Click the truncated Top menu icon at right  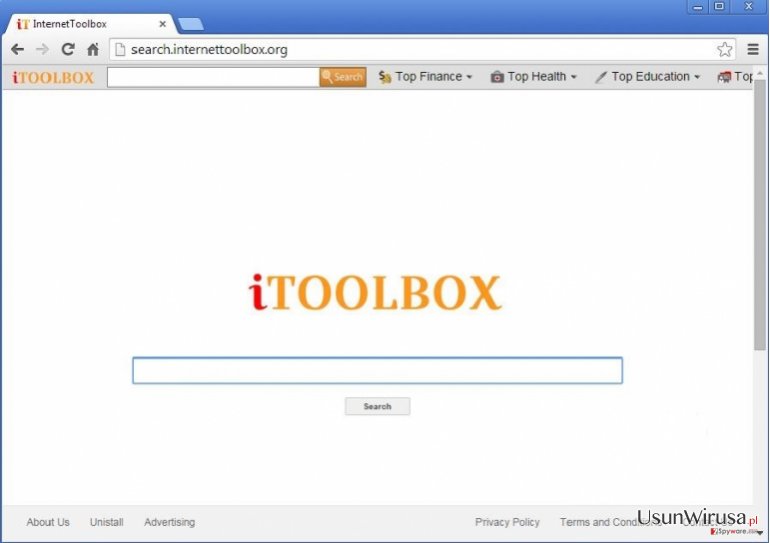pos(724,77)
